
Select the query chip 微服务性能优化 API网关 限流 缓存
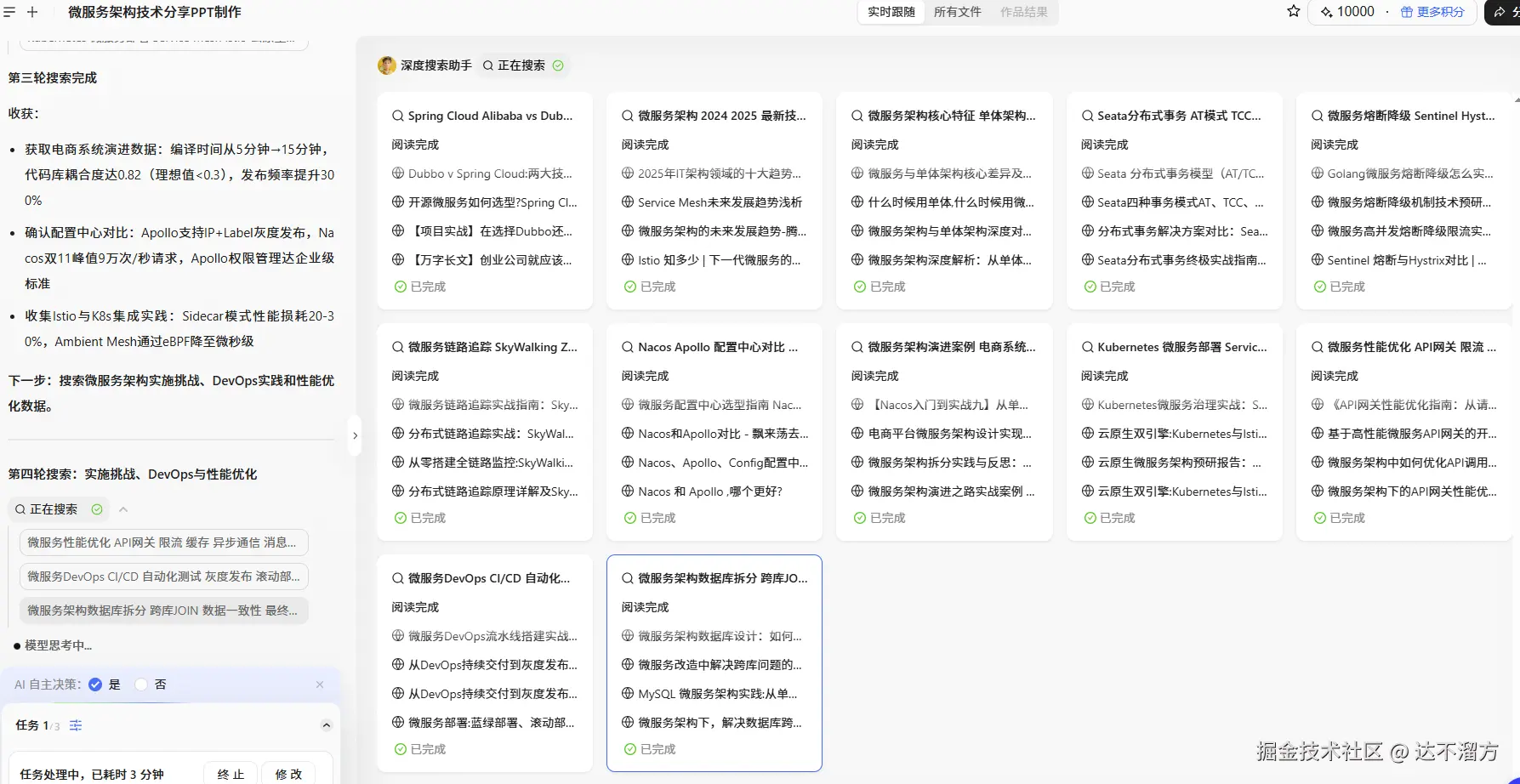coord(163,543)
